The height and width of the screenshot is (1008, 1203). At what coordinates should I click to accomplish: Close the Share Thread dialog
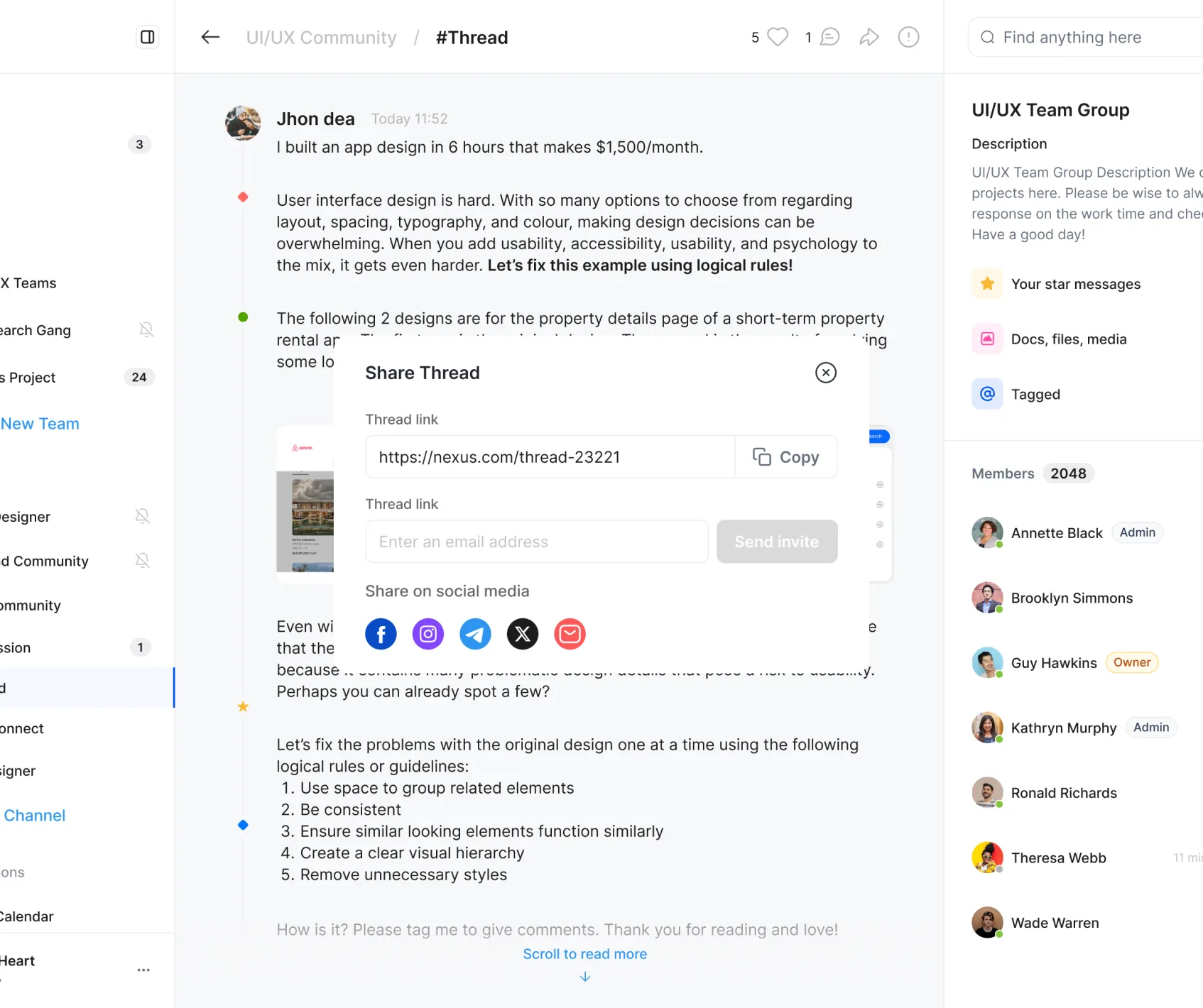pos(825,373)
